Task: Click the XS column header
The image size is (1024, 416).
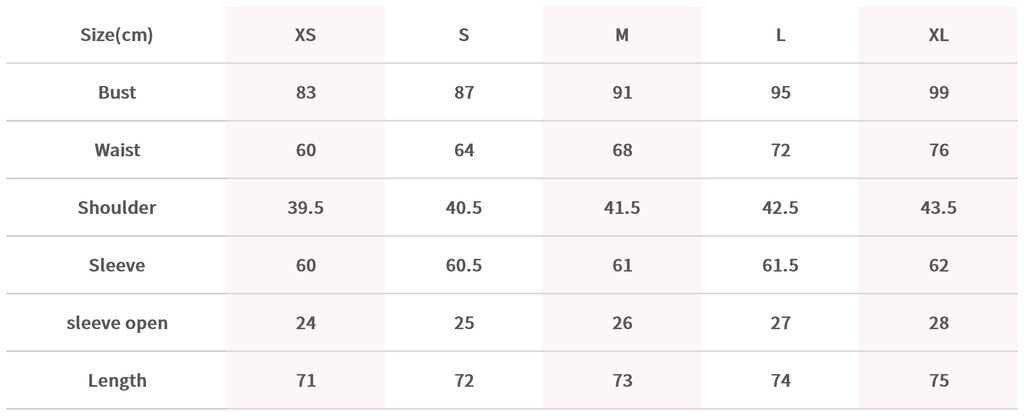Action: point(305,35)
